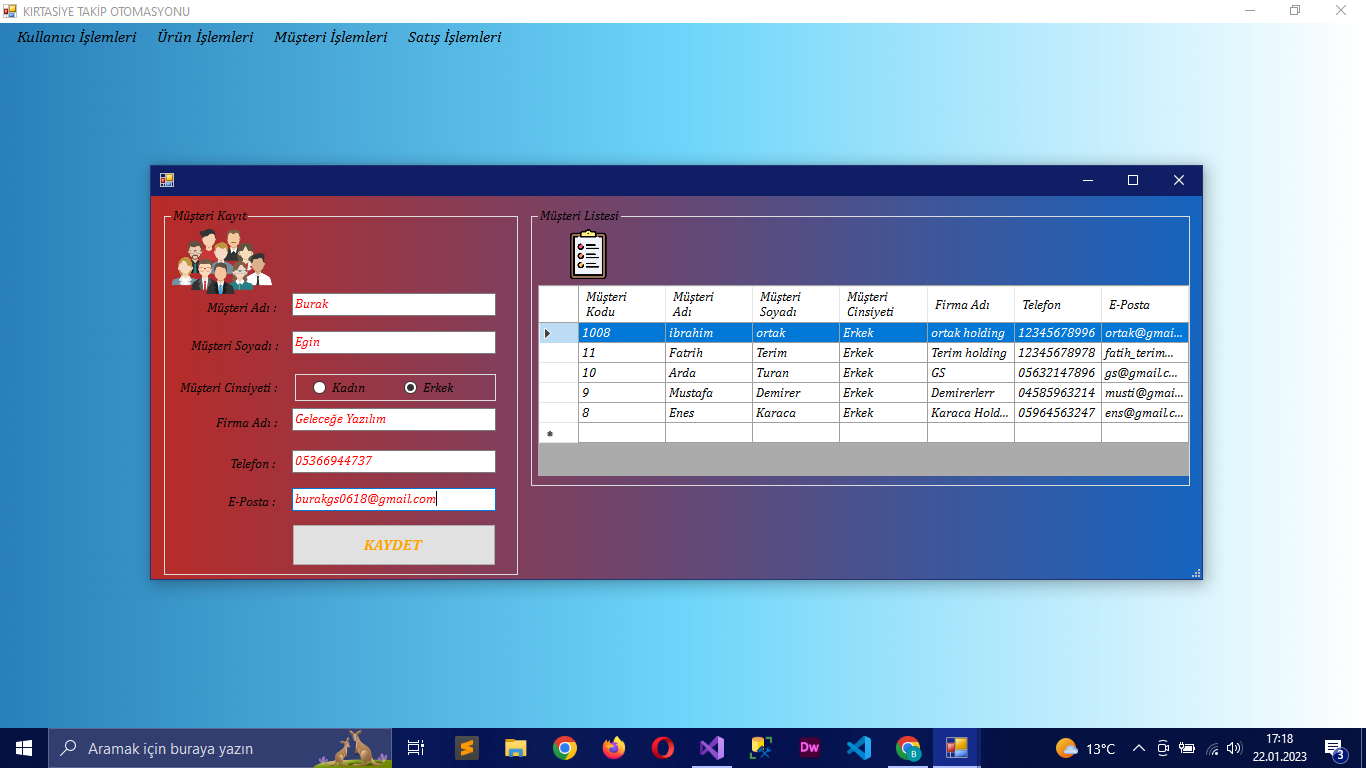The height and width of the screenshot is (768, 1366).
Task: Open Opera browser from the taskbar
Action: click(662, 748)
